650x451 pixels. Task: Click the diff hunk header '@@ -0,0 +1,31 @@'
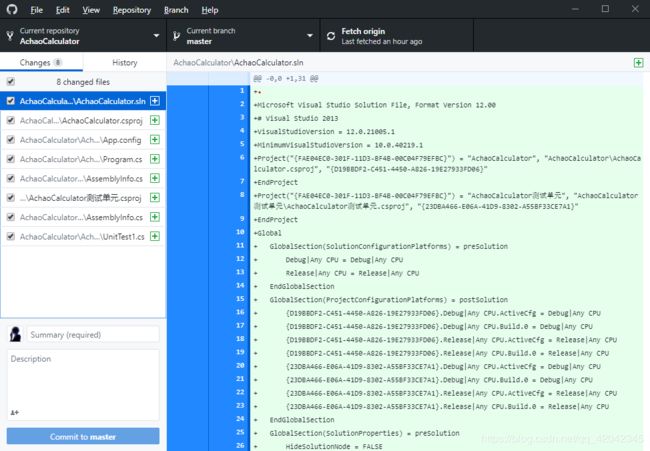pos(286,78)
